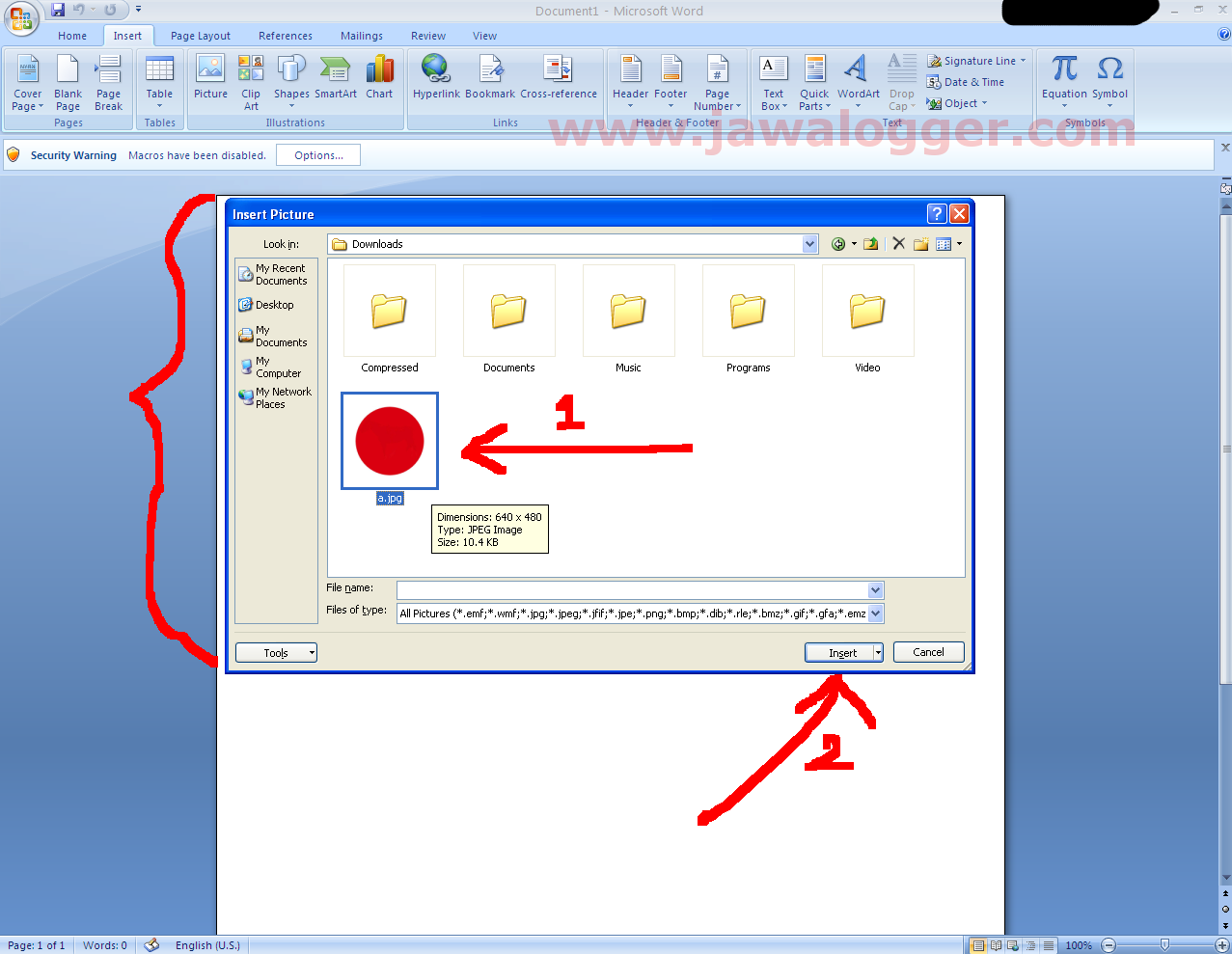This screenshot has width=1232, height=954.
Task: Click Signature Line in Text group
Action: (x=976, y=61)
